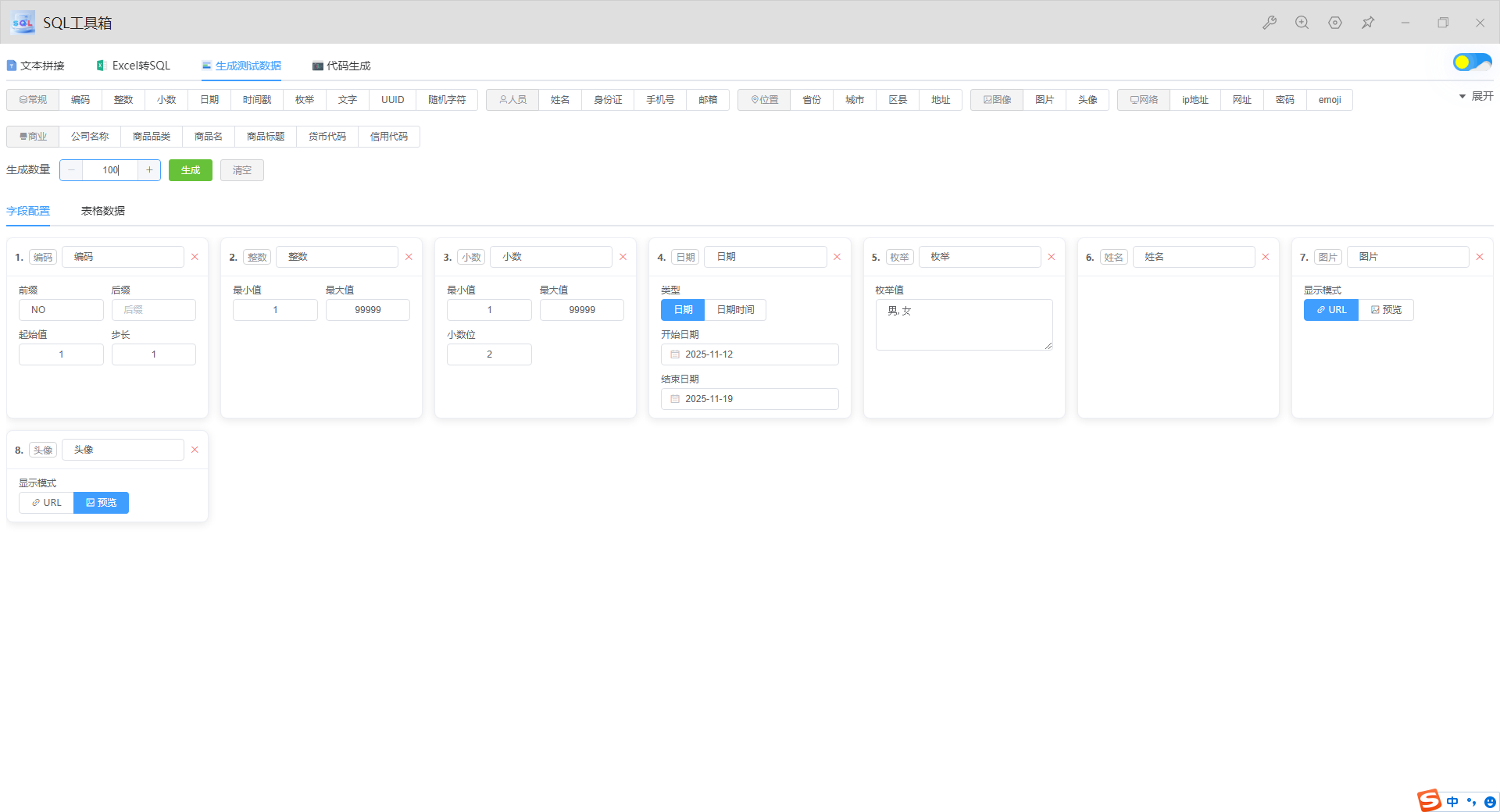The image size is (1500, 812).
Task: Toggle the light/dark theme switch
Action: [1472, 62]
